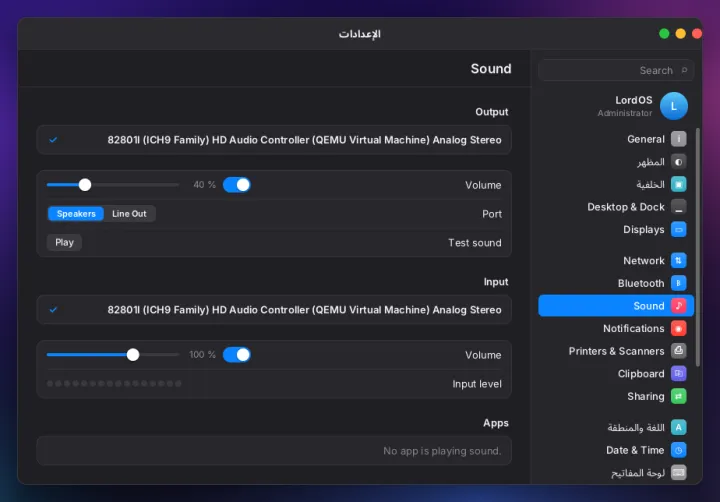Click the output 40 % value
The height and width of the screenshot is (502, 720).
[204, 185]
